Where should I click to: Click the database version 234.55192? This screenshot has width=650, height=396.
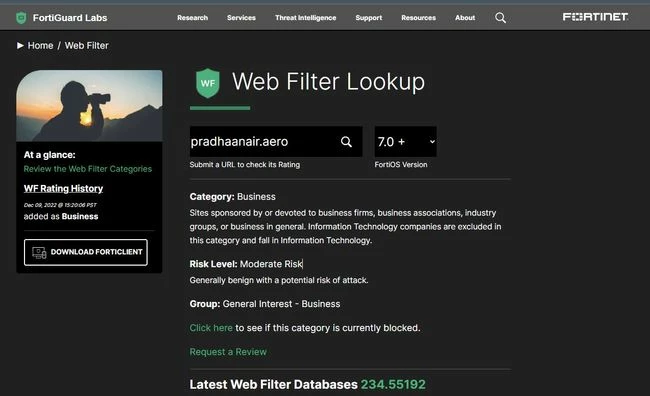click(x=393, y=384)
